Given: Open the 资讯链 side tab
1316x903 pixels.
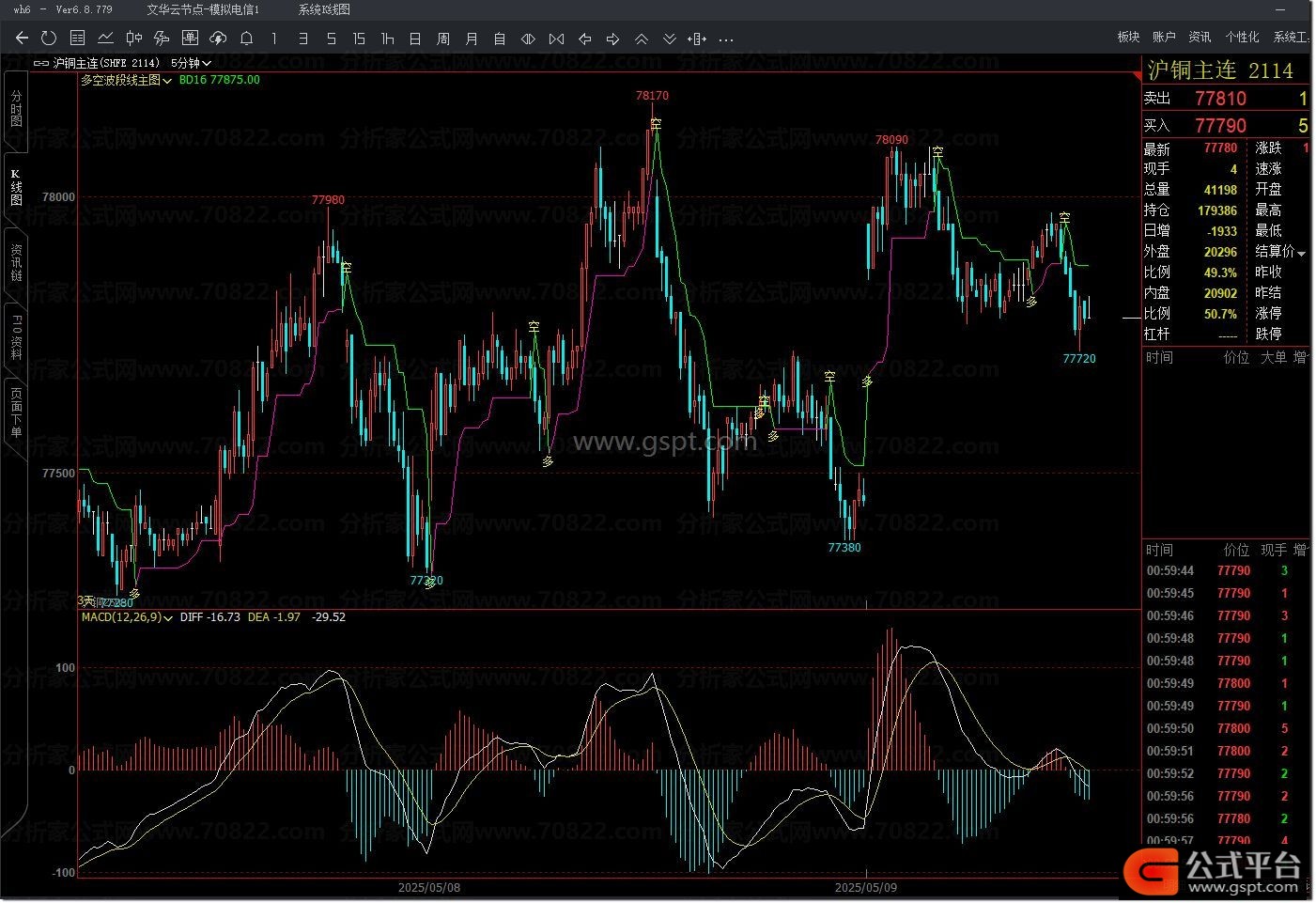Looking at the screenshot, I should 16,262.
